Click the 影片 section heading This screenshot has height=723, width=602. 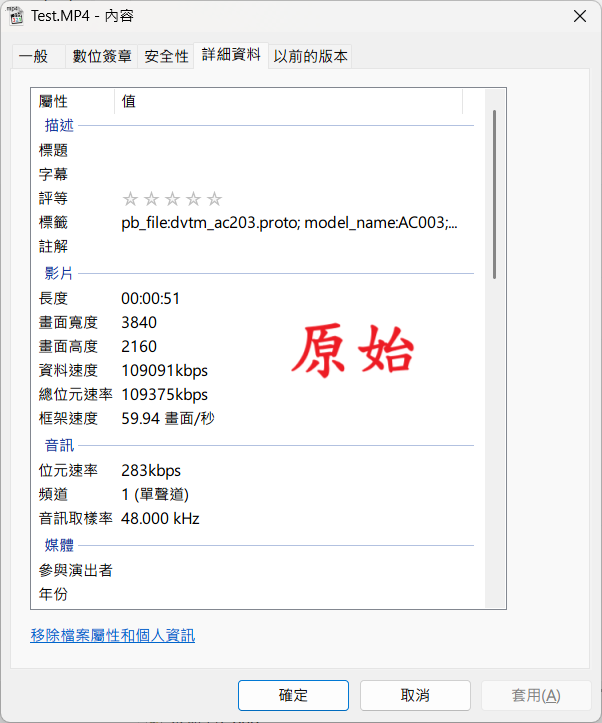[59, 273]
